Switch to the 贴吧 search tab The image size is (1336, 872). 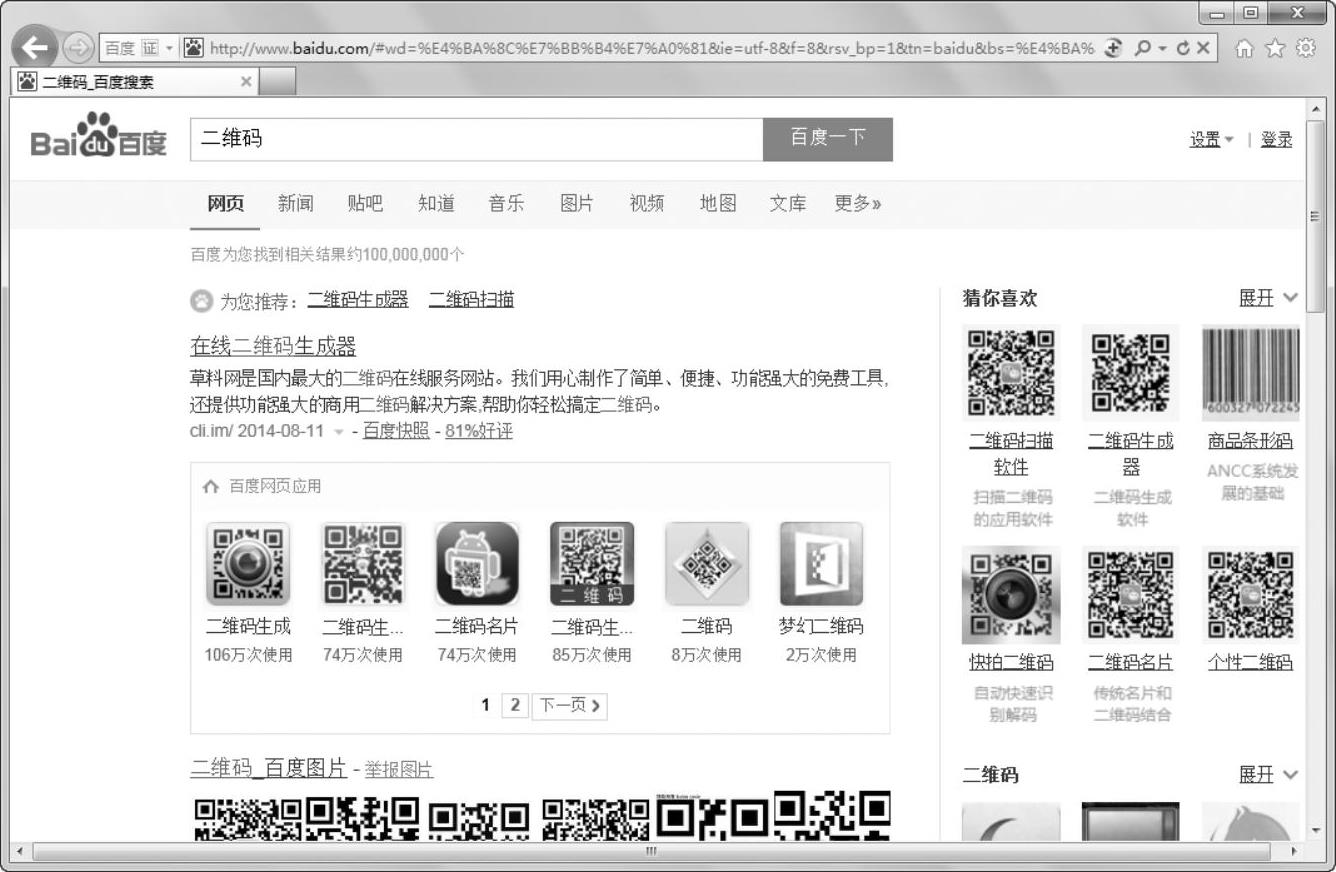coord(365,204)
